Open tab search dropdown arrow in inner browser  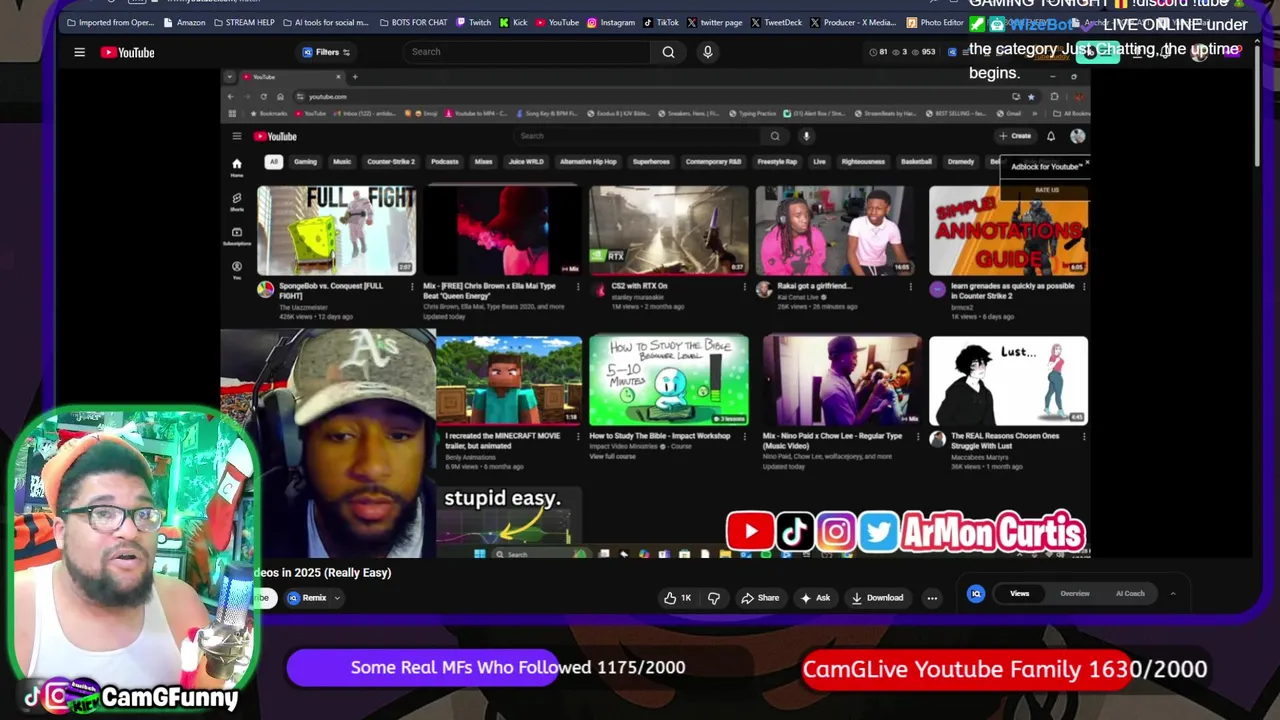coord(229,76)
